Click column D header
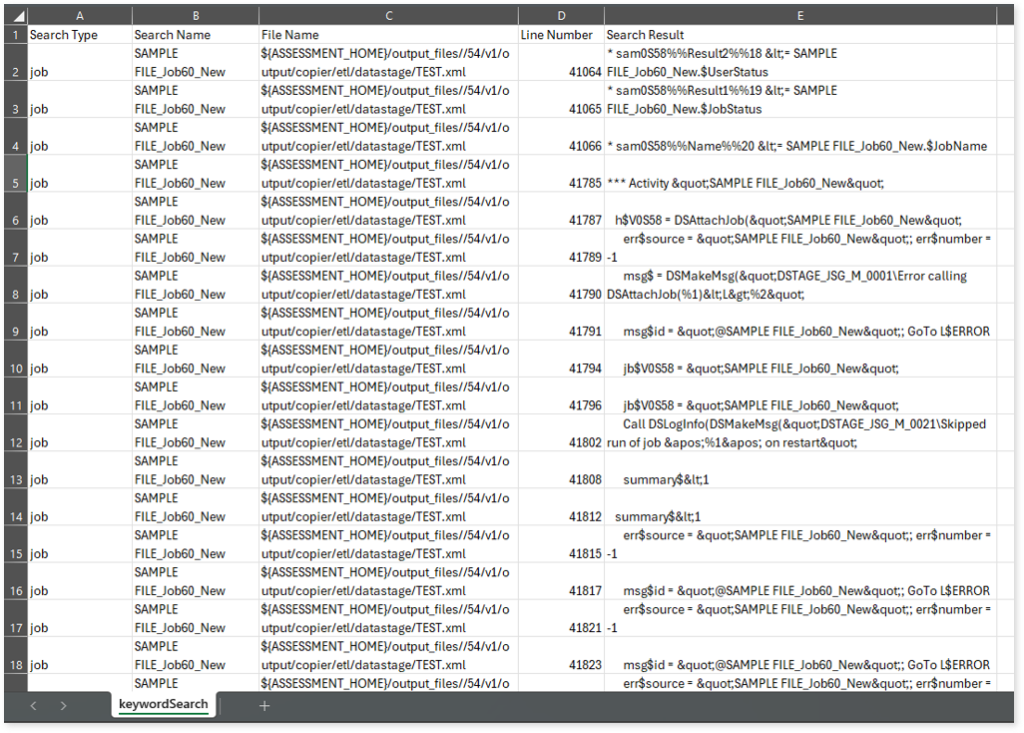The height and width of the screenshot is (733, 1024). tap(560, 16)
